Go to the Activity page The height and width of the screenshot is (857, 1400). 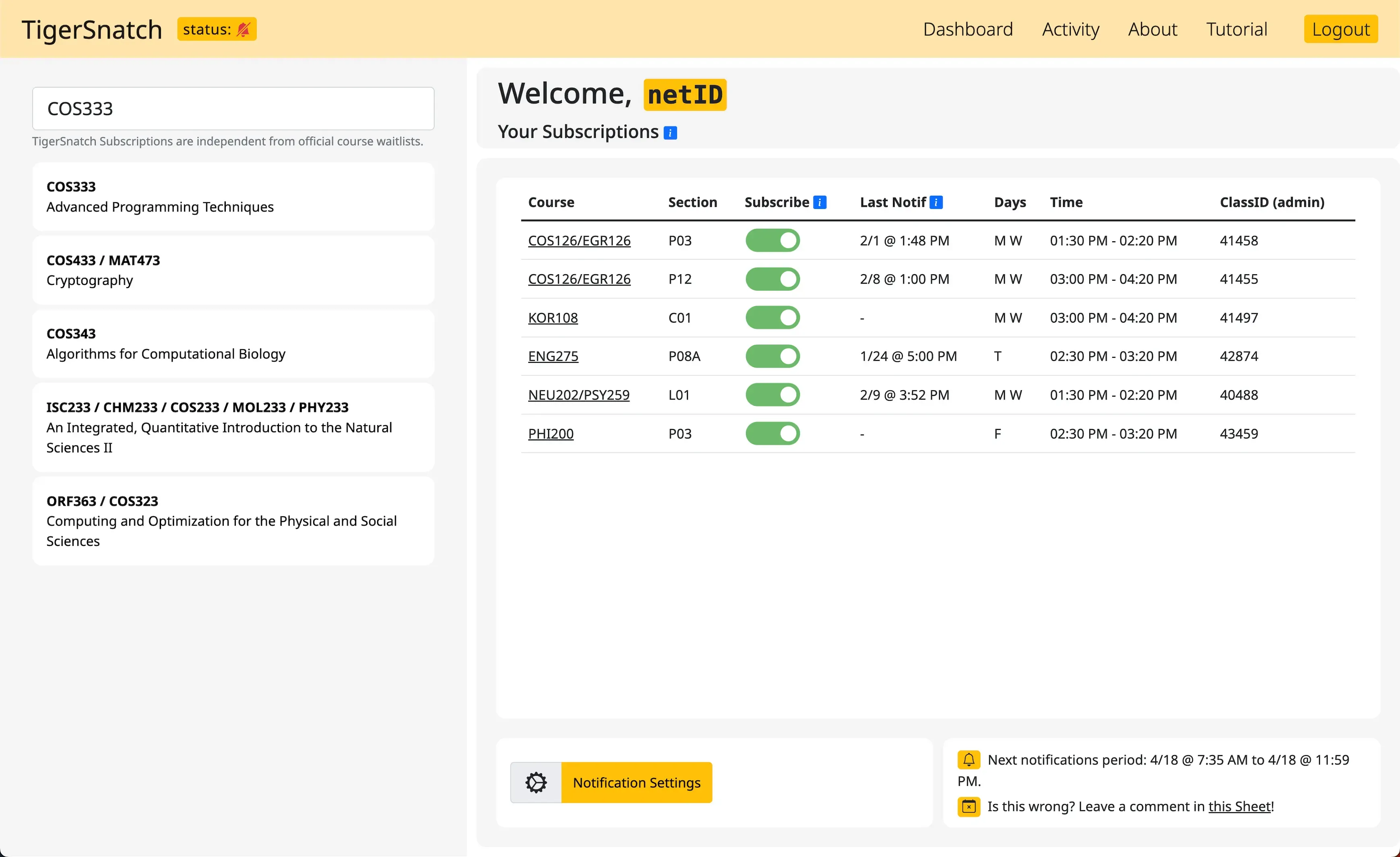pyautogui.click(x=1070, y=29)
